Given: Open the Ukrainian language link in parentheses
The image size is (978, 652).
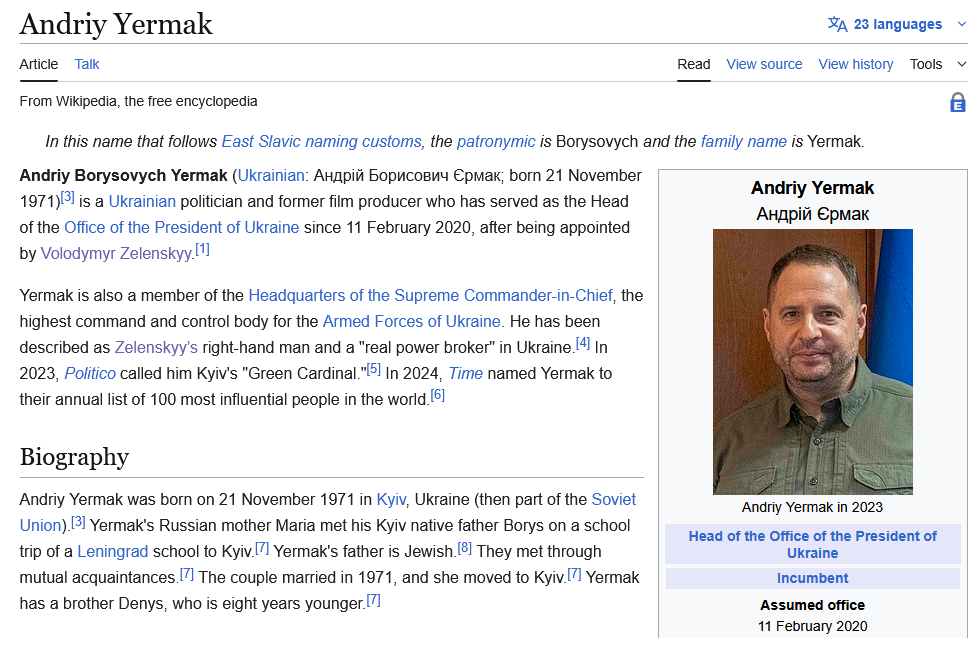Looking at the screenshot, I should 271,175.
